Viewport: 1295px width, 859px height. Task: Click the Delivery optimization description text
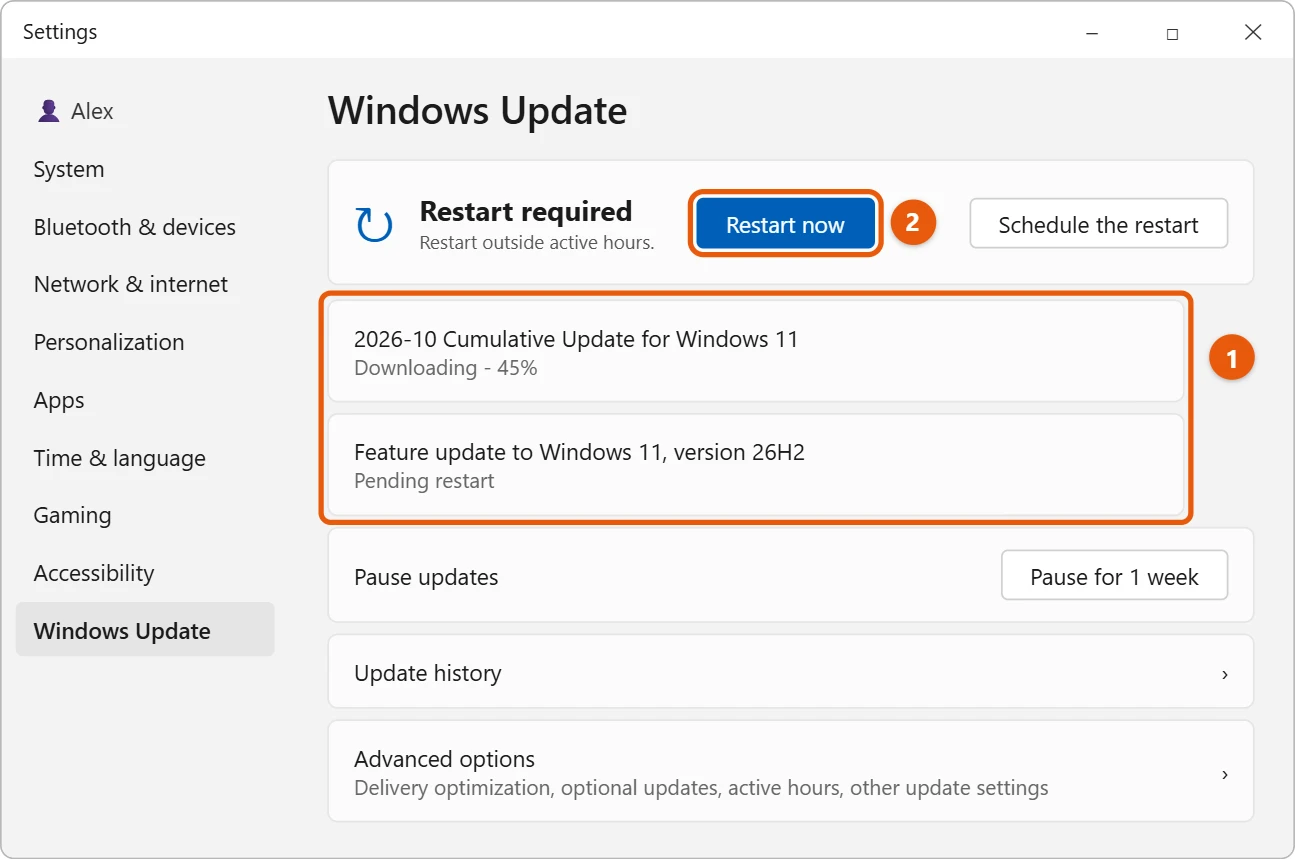click(x=701, y=788)
